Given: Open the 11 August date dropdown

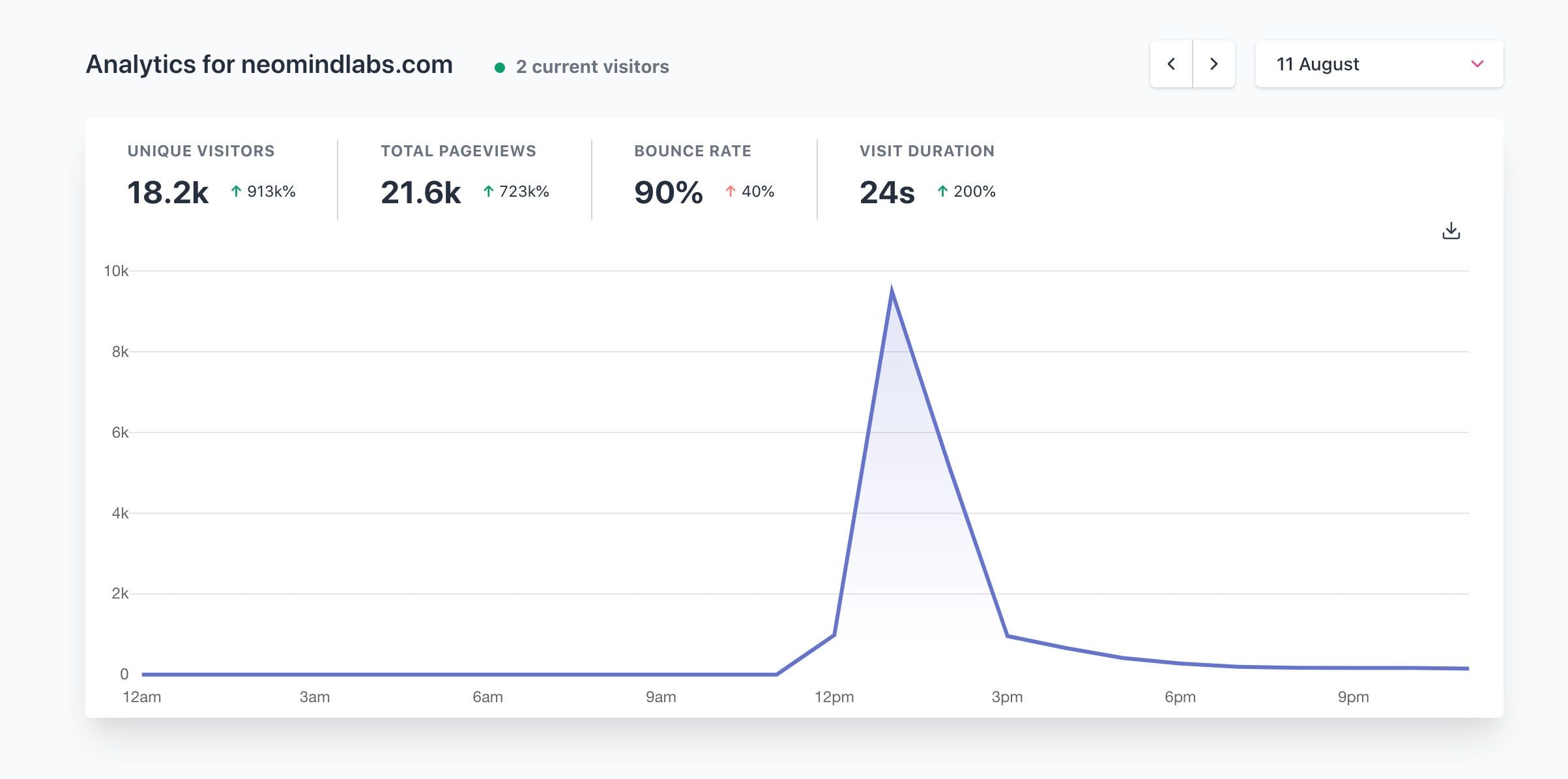Looking at the screenshot, I should pos(1378,64).
